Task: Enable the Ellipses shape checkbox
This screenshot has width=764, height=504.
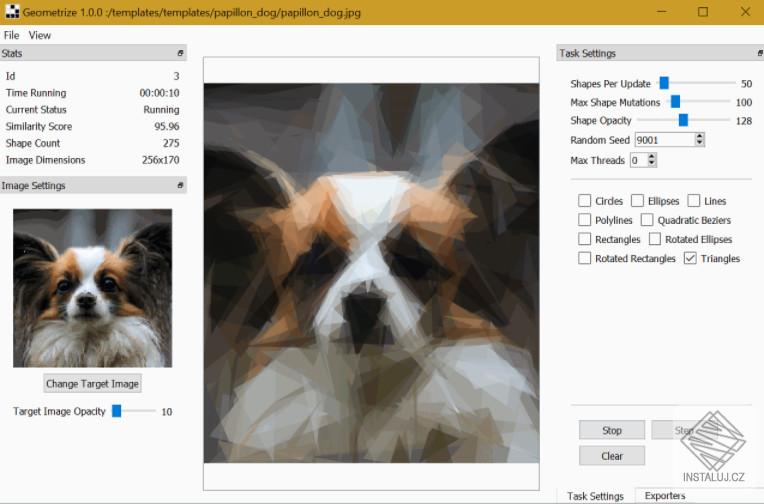Action: (x=637, y=201)
